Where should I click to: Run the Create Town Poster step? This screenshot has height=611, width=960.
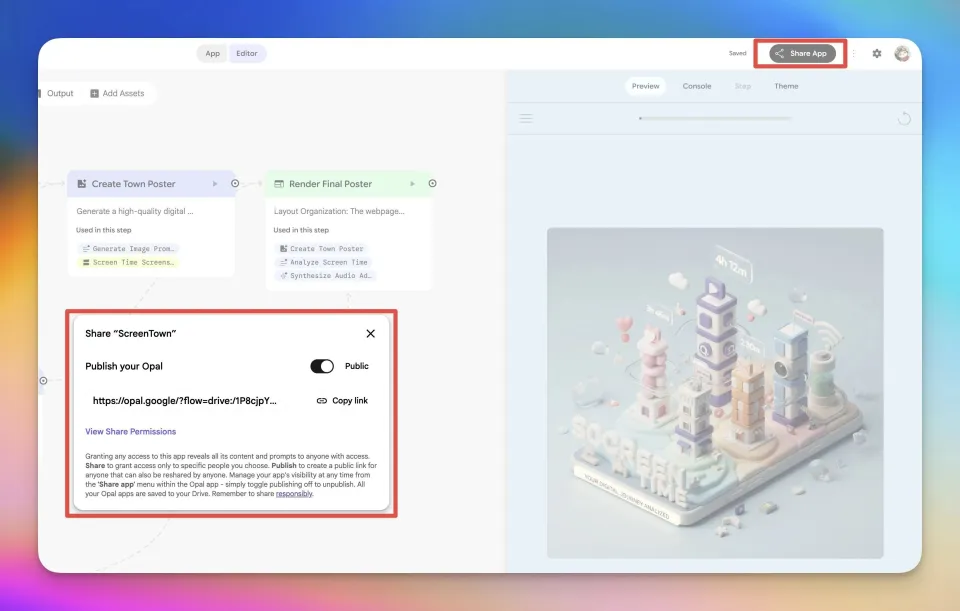215,184
